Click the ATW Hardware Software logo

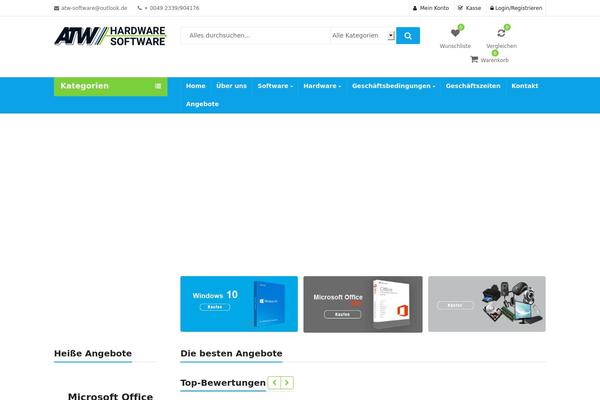(110, 36)
